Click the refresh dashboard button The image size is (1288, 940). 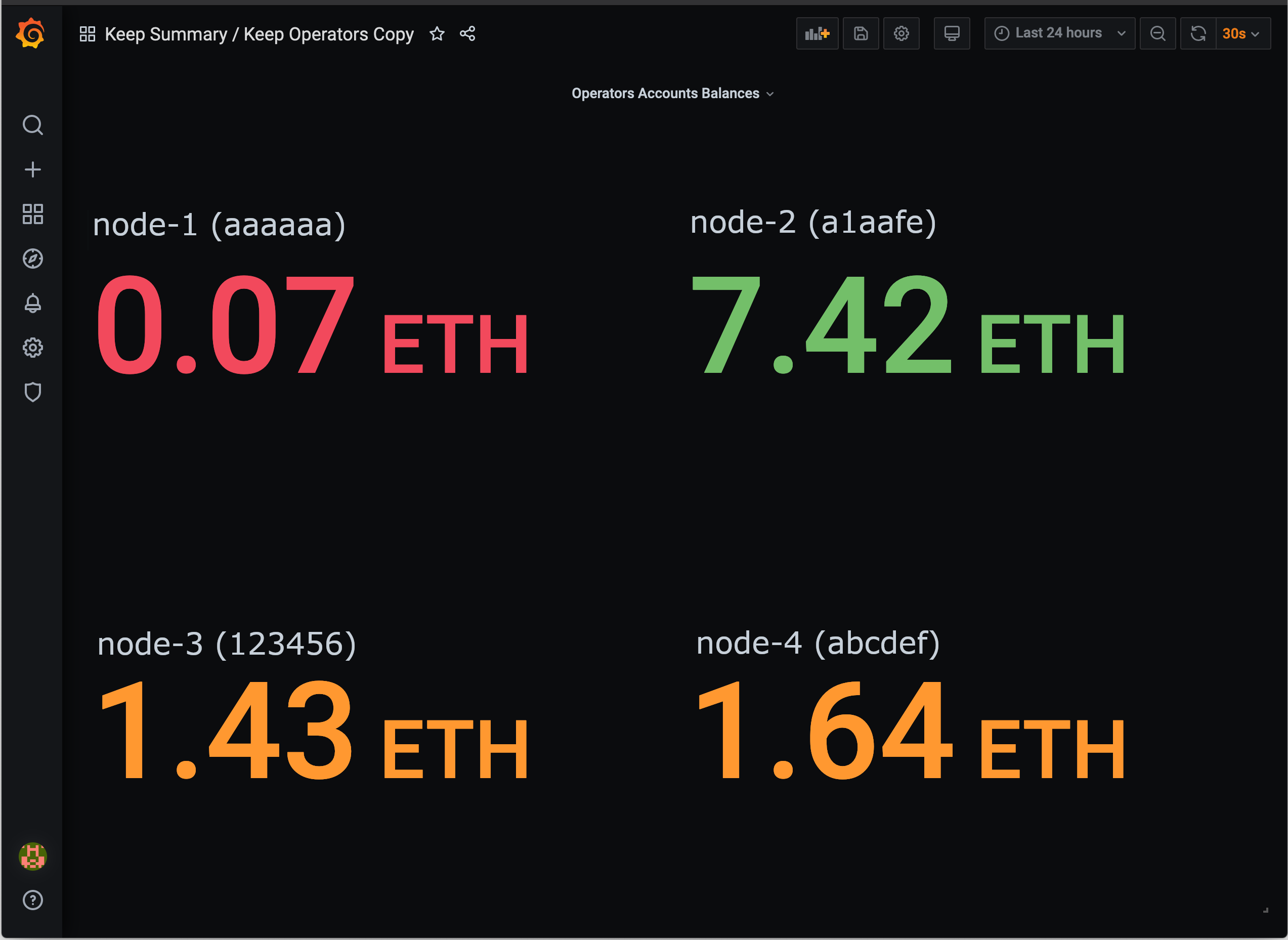(1198, 33)
